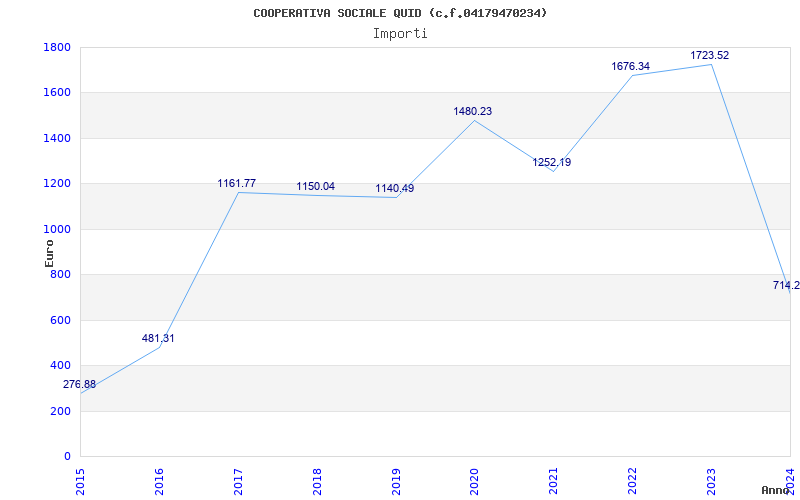Select x-axis year 2019
800x500 pixels.
[x=395, y=481]
